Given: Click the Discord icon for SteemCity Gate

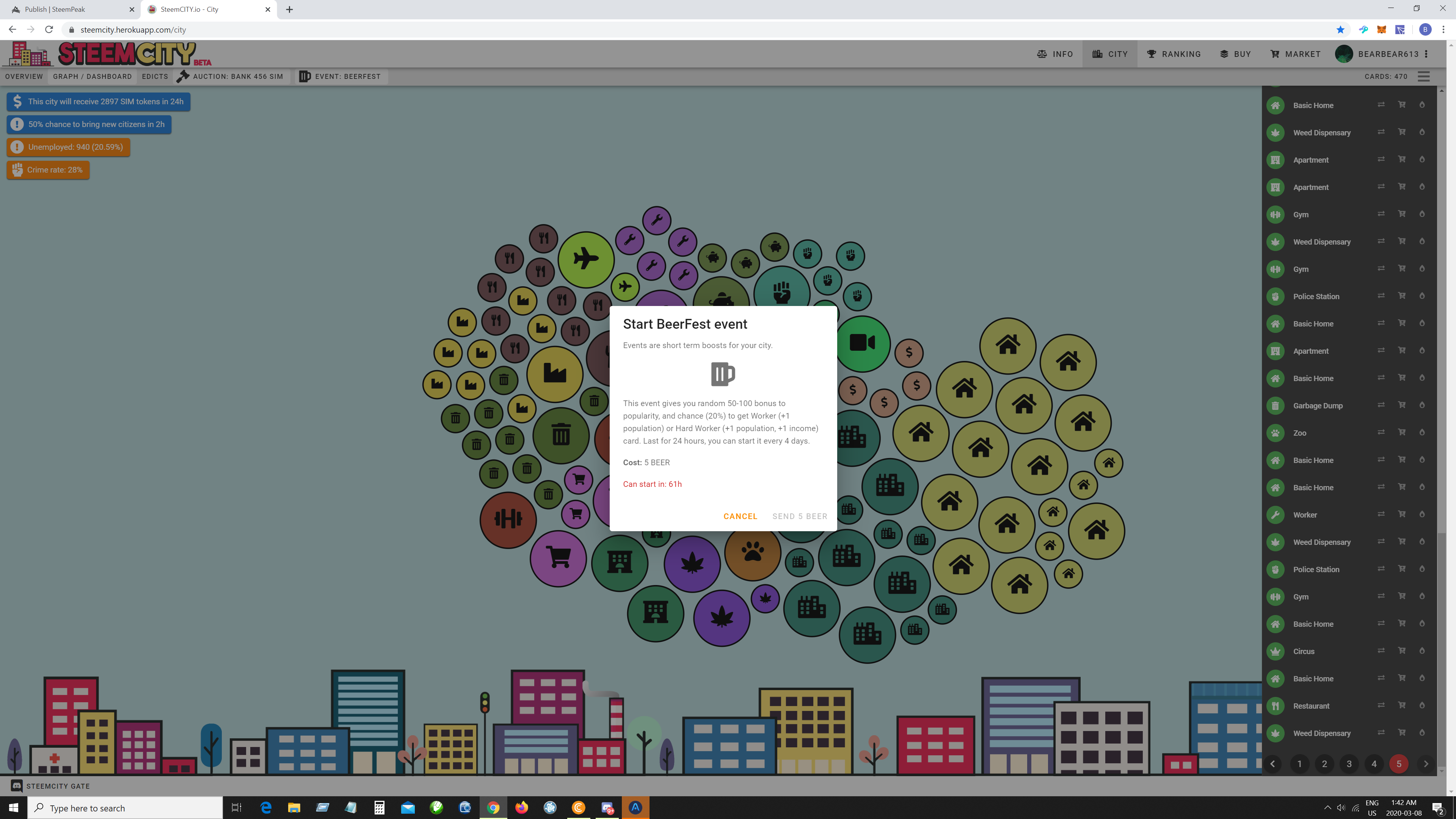Looking at the screenshot, I should point(17,786).
